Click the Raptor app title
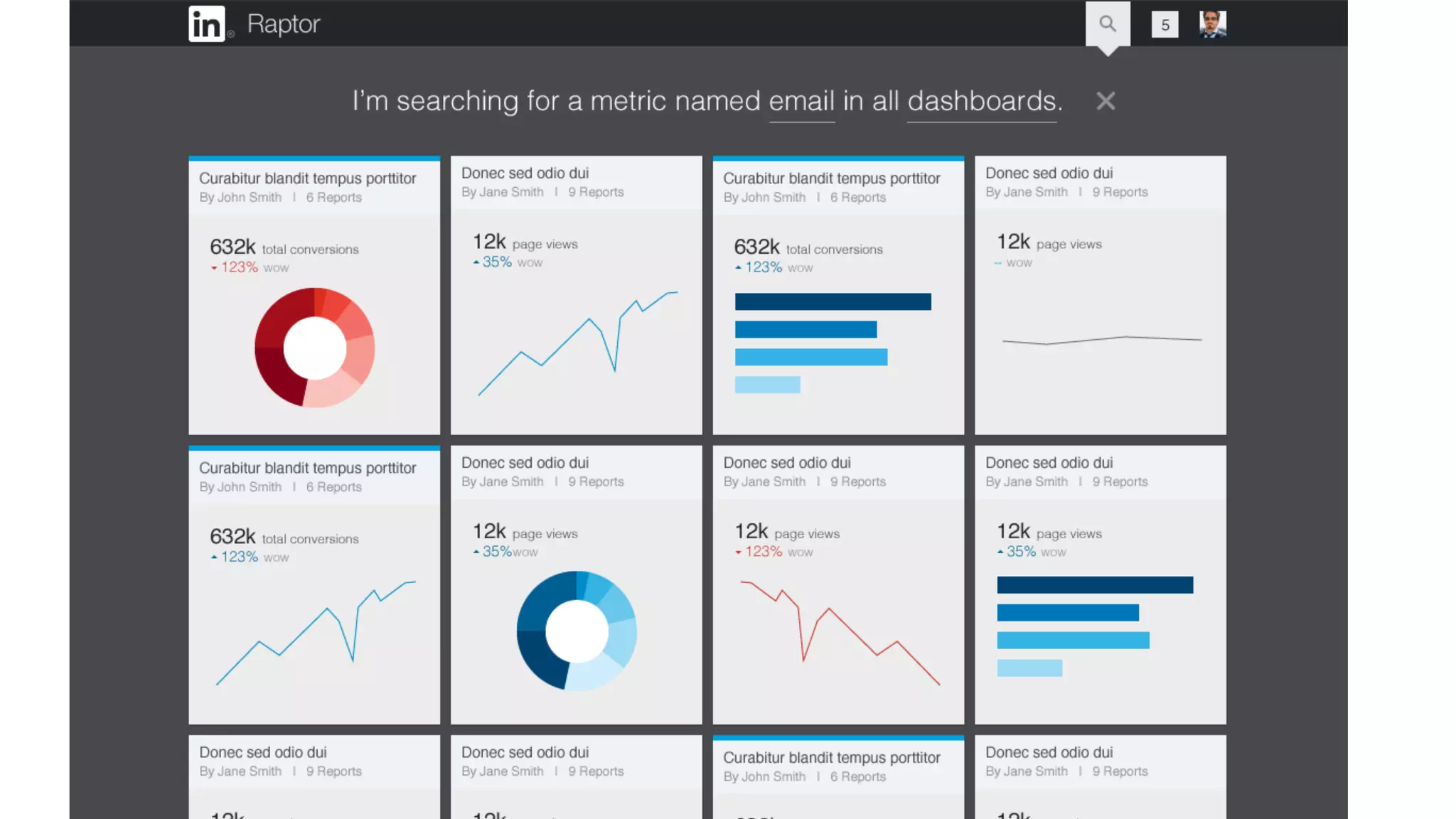 tap(283, 24)
